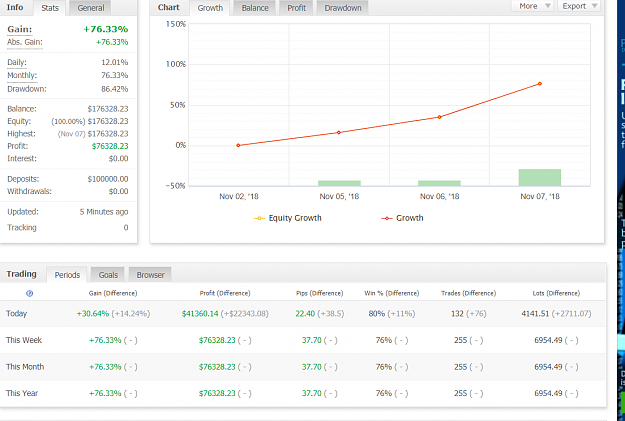The image size is (625, 421).
Task: Click the Balance value $176328.23
Action: 108,109
